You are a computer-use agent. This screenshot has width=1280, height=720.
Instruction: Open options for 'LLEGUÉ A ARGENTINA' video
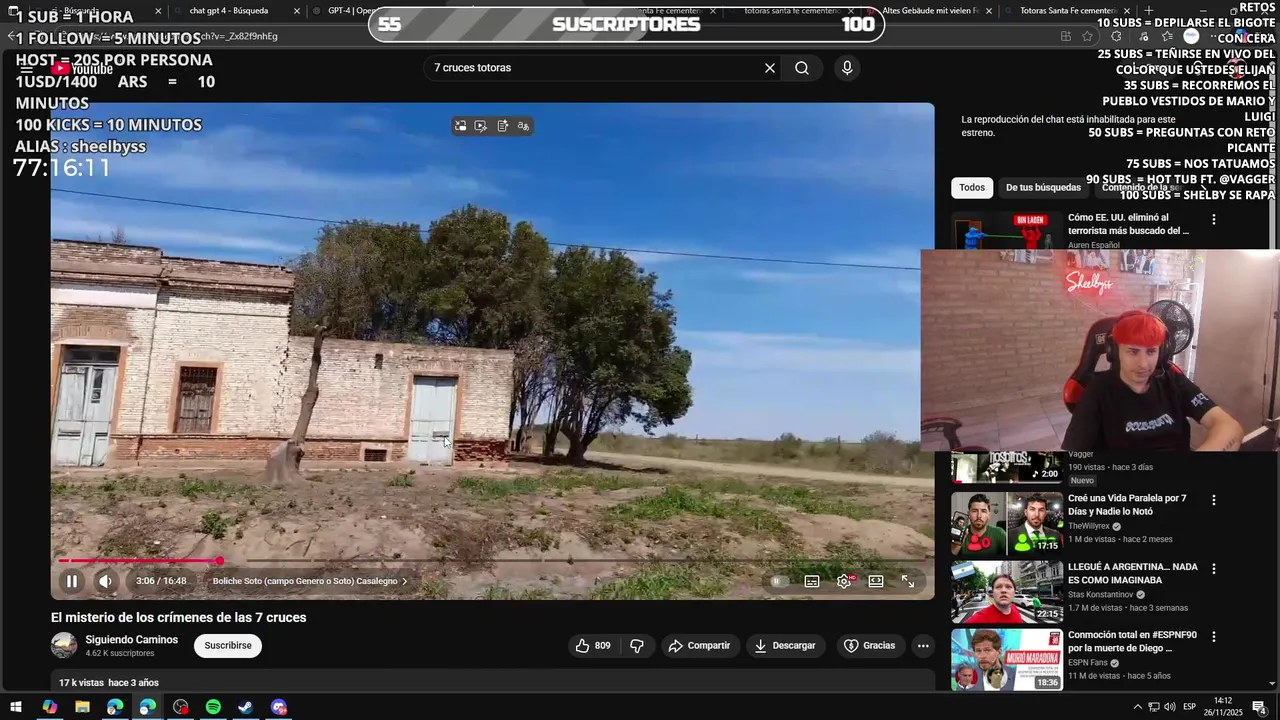[x=1214, y=569]
